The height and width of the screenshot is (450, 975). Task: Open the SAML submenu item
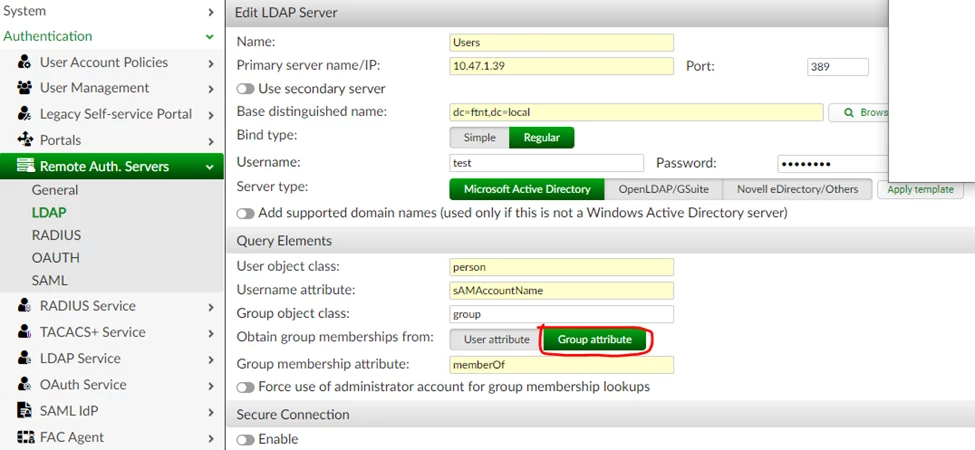(50, 280)
